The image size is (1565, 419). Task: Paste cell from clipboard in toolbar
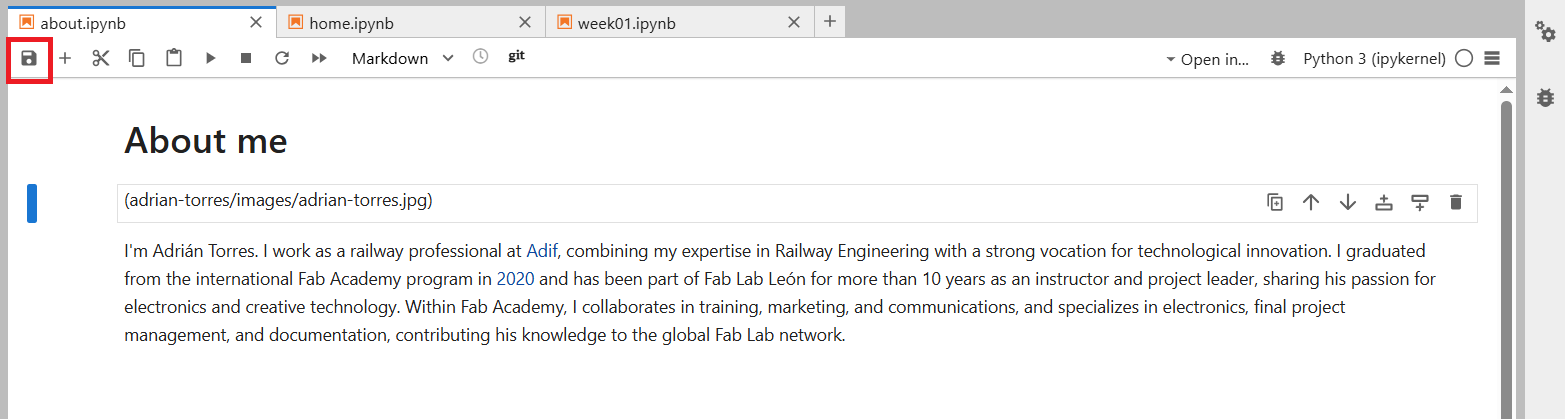174,59
